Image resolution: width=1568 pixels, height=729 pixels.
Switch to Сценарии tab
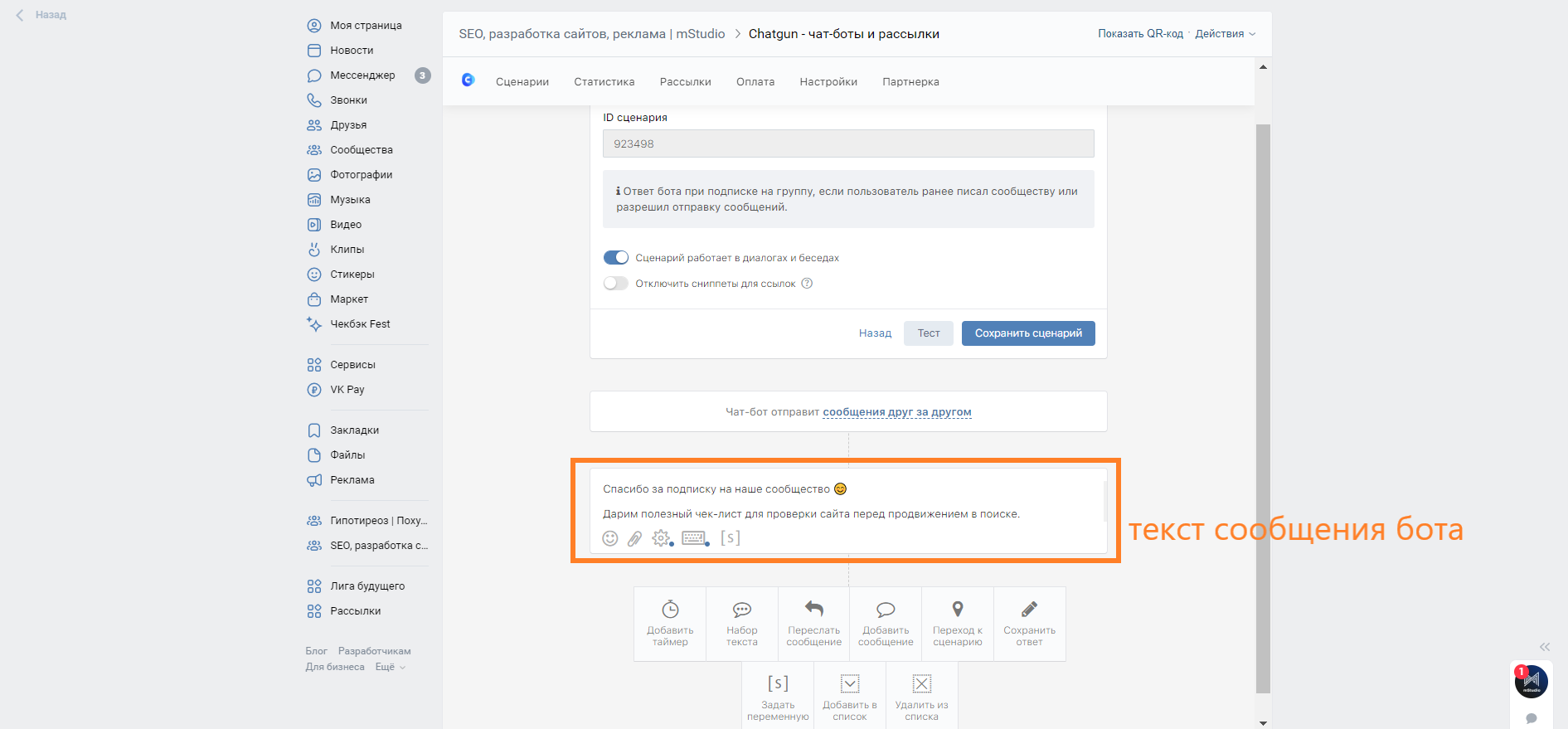tap(522, 82)
